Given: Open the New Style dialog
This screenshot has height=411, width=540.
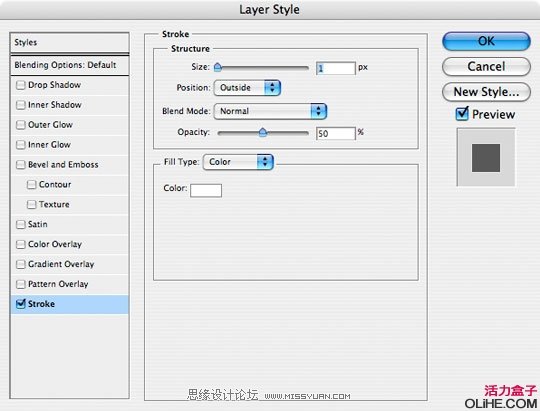Looking at the screenshot, I should pyautogui.click(x=486, y=92).
